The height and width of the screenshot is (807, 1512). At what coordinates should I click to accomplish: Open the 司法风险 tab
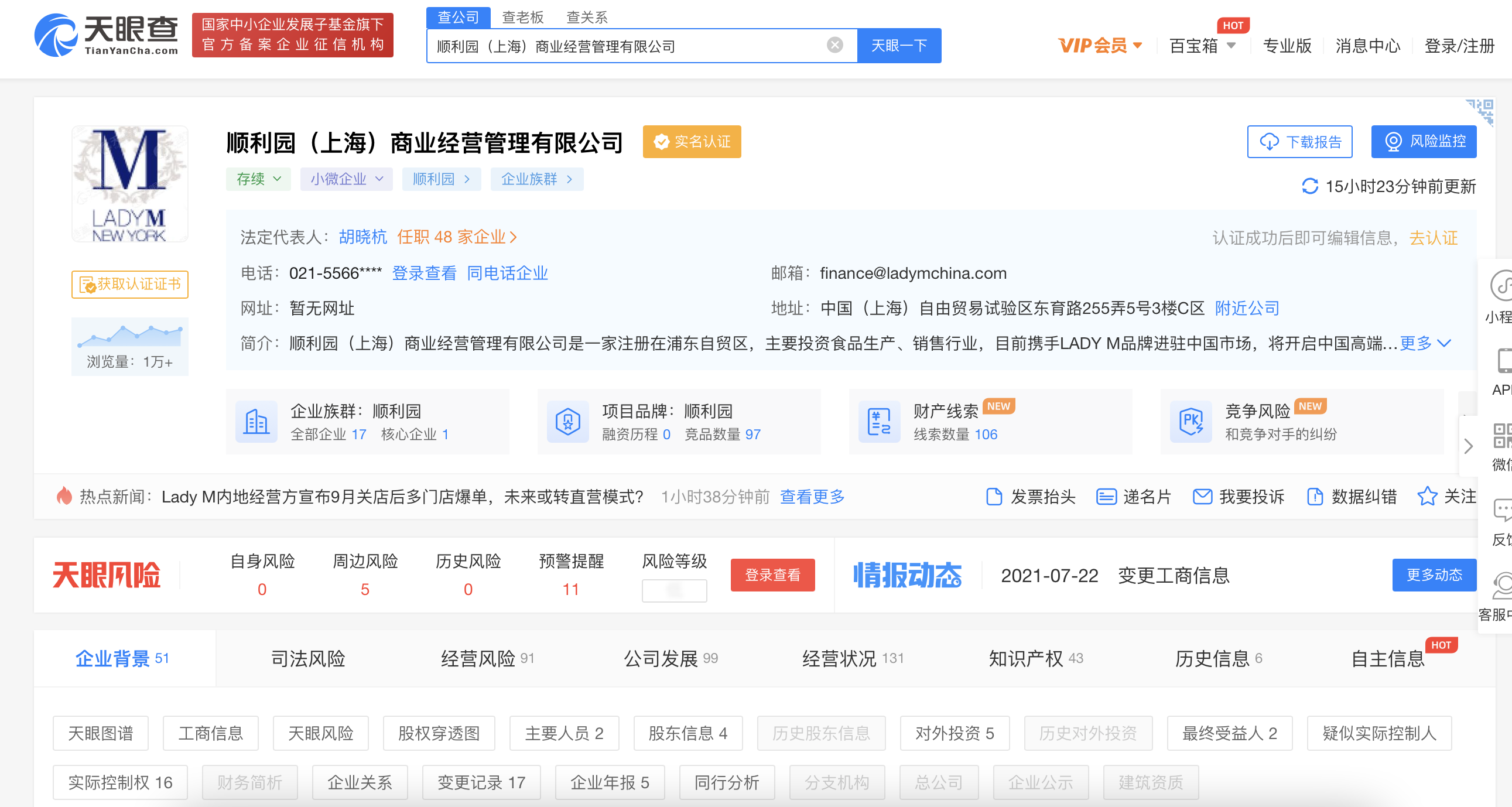(307, 658)
